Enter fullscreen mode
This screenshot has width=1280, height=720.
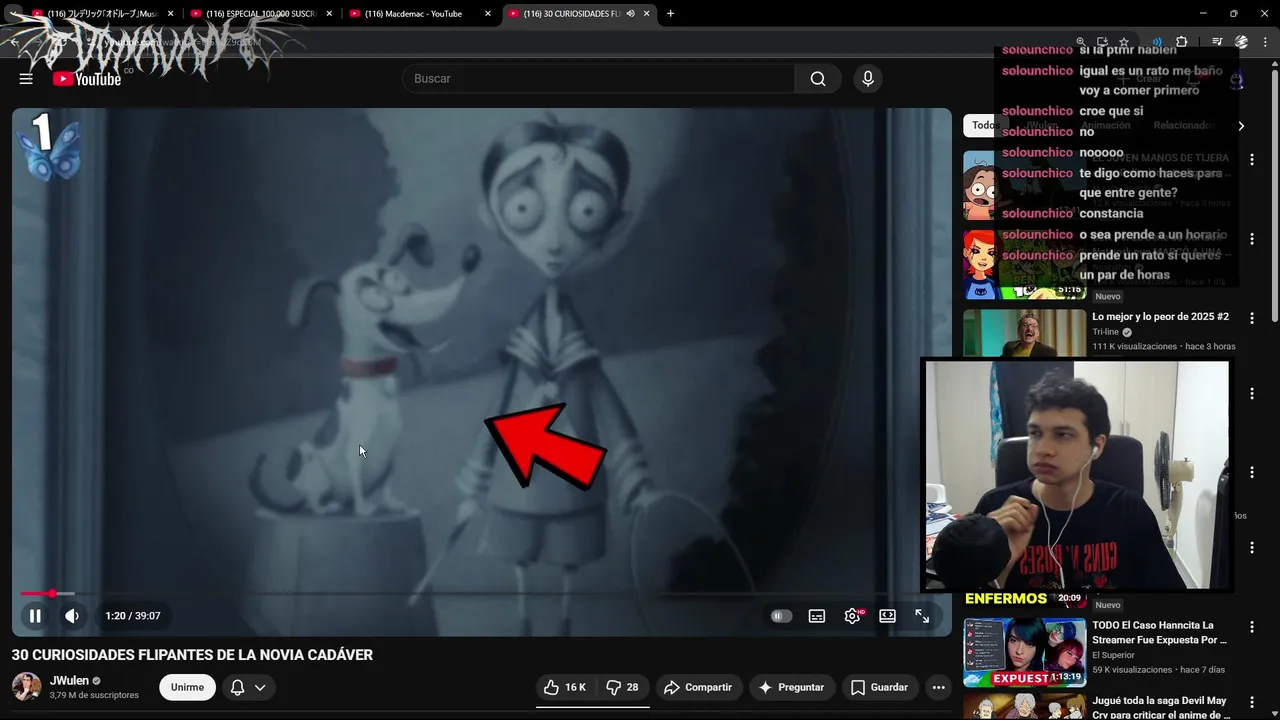(922, 616)
